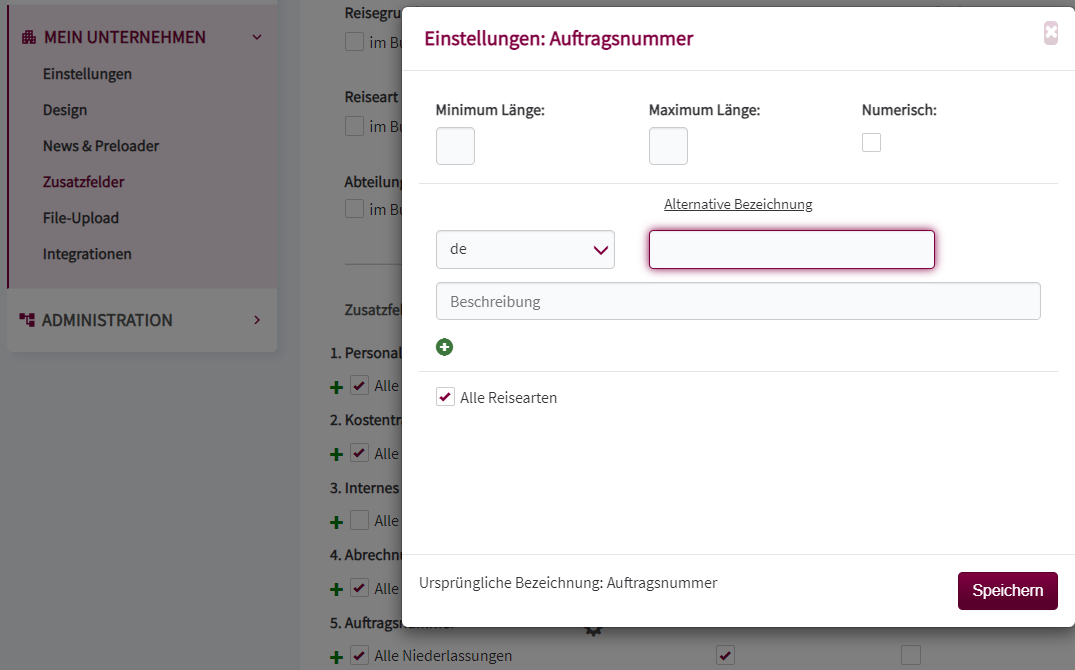Click the Mein Unternehmen heading

125,37
